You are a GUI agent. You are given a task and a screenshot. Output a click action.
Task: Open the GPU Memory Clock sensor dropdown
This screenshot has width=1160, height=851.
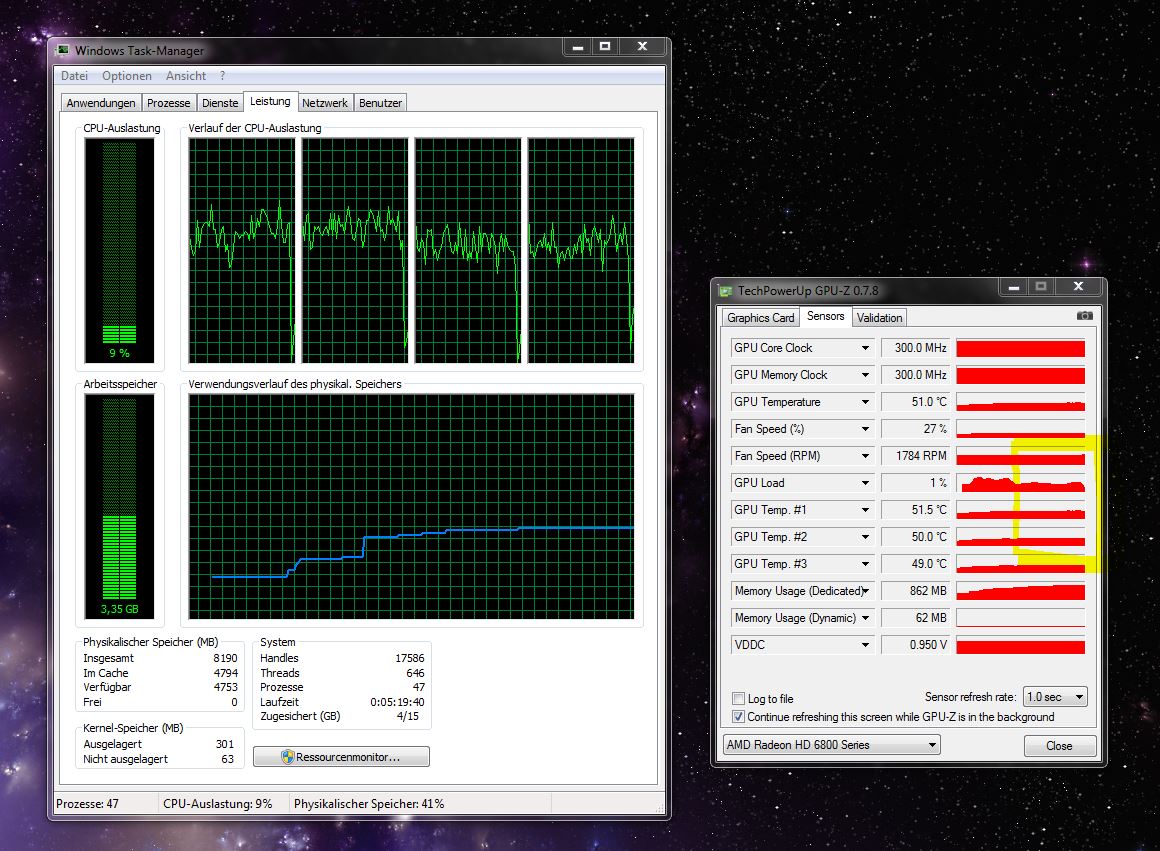point(865,375)
